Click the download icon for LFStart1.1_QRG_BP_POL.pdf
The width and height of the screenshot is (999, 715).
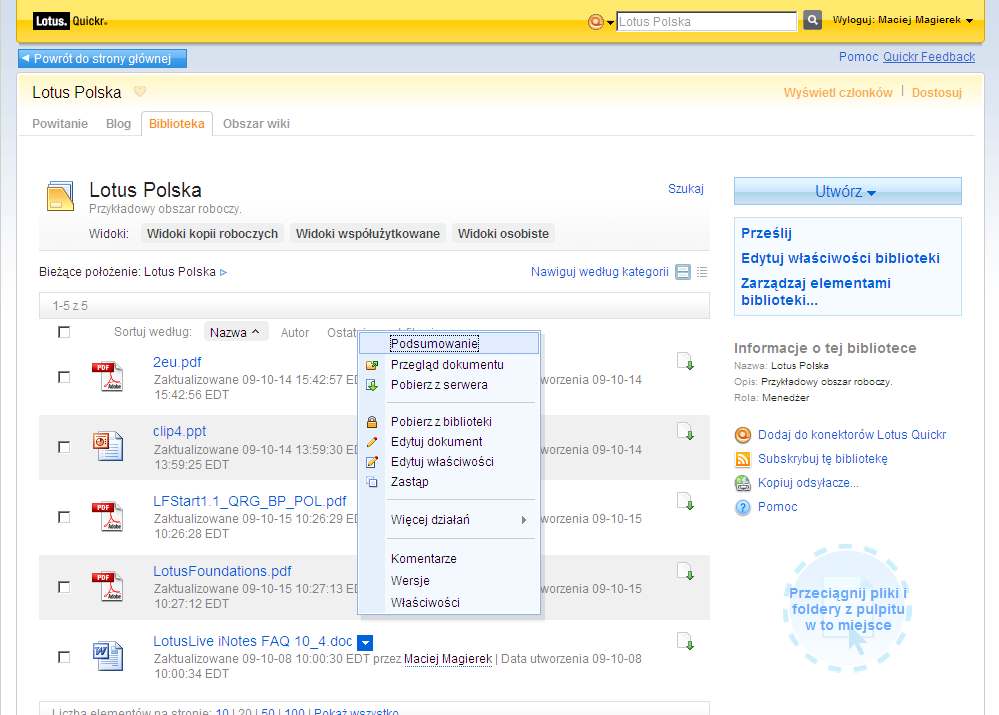(686, 502)
